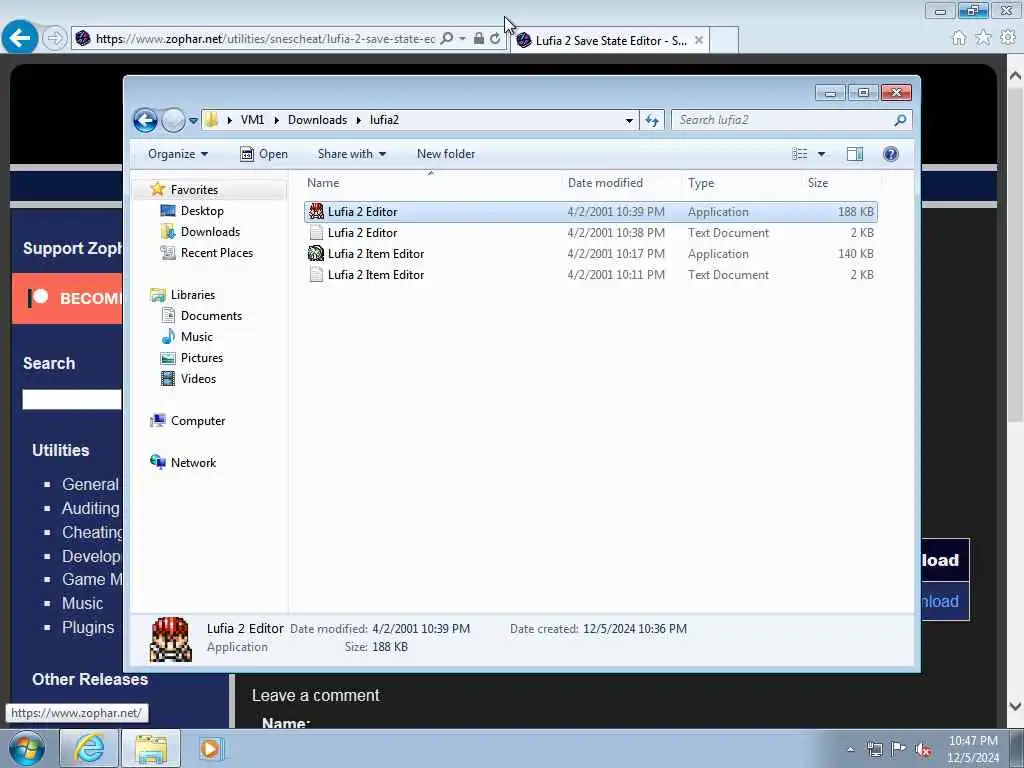Click the Explorer refresh address button
1024x768 pixels.
click(x=652, y=120)
